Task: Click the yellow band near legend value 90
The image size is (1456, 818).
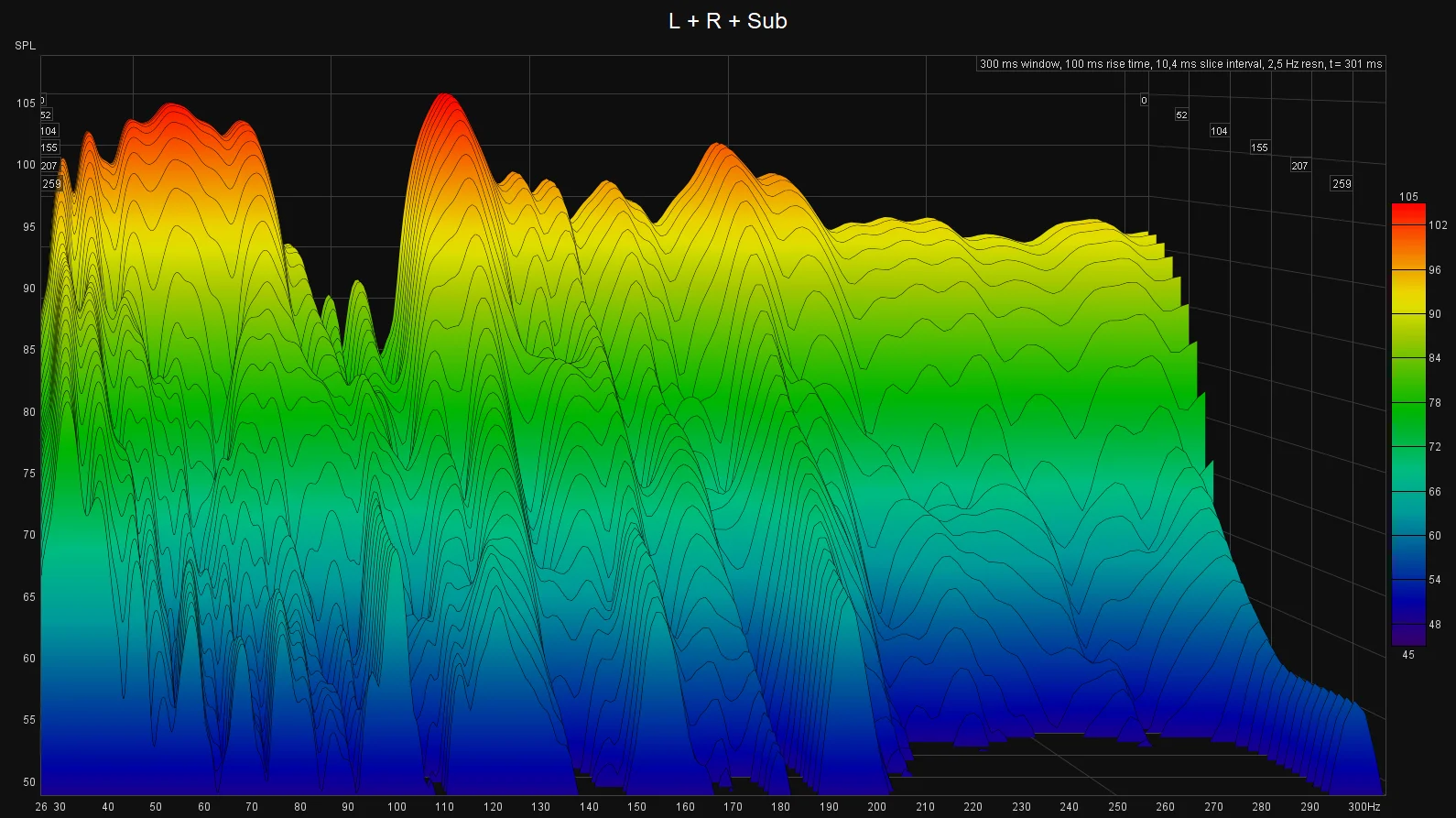Action: 1408,302
